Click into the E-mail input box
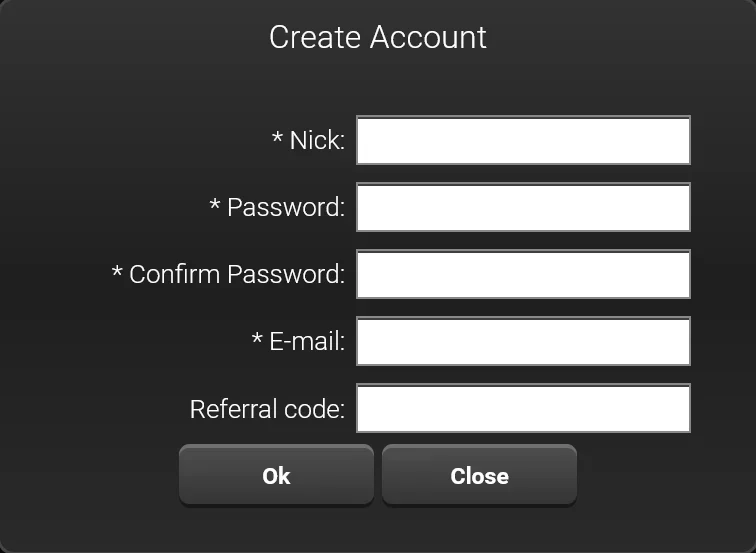This screenshot has width=756, height=553. coord(523,342)
